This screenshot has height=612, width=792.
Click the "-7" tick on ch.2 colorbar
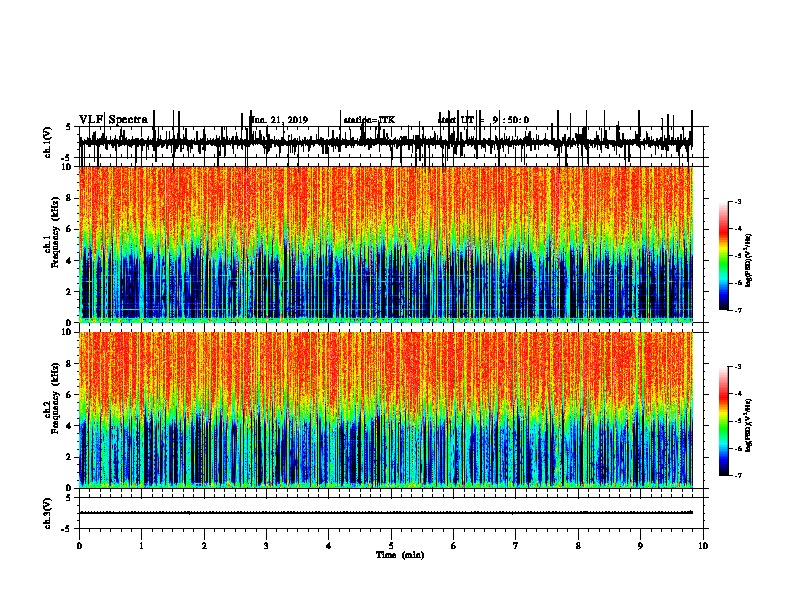click(738, 476)
